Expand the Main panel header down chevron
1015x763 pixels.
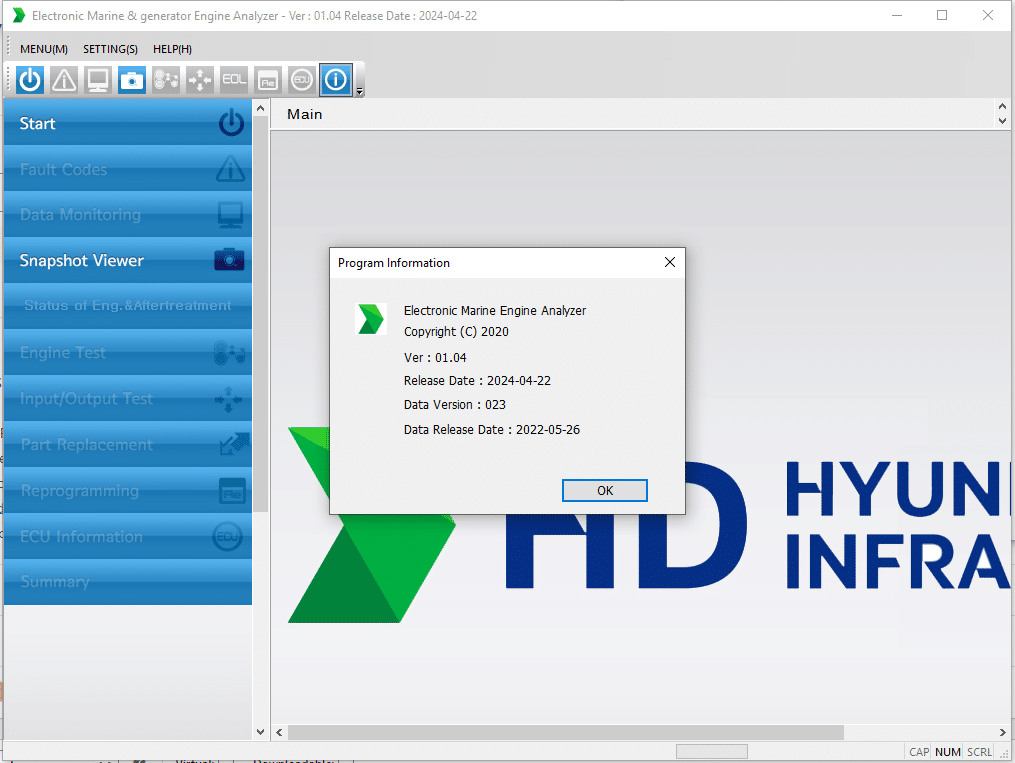pos(1003,121)
